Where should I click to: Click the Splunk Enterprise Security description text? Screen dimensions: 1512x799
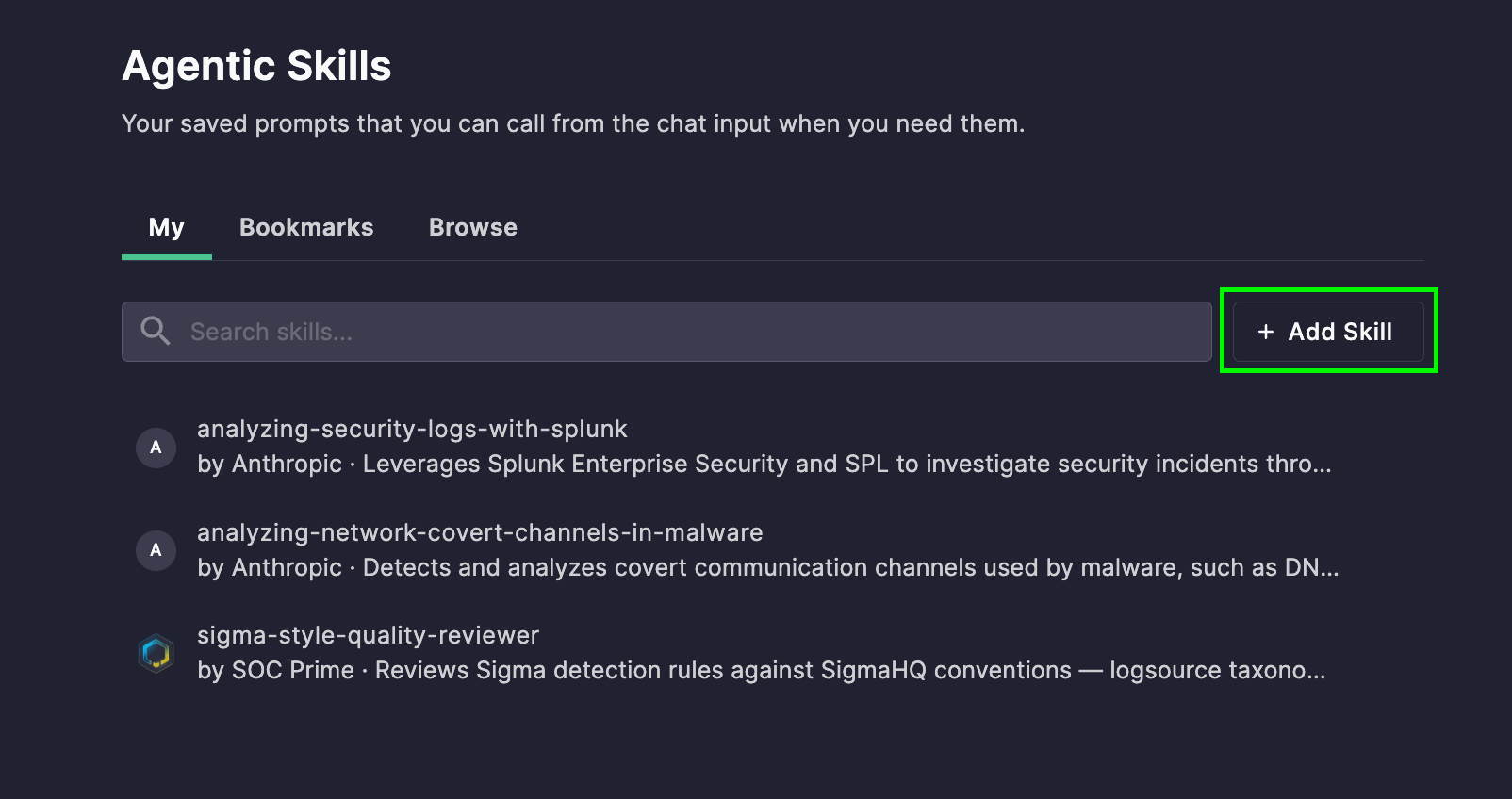coord(847,464)
